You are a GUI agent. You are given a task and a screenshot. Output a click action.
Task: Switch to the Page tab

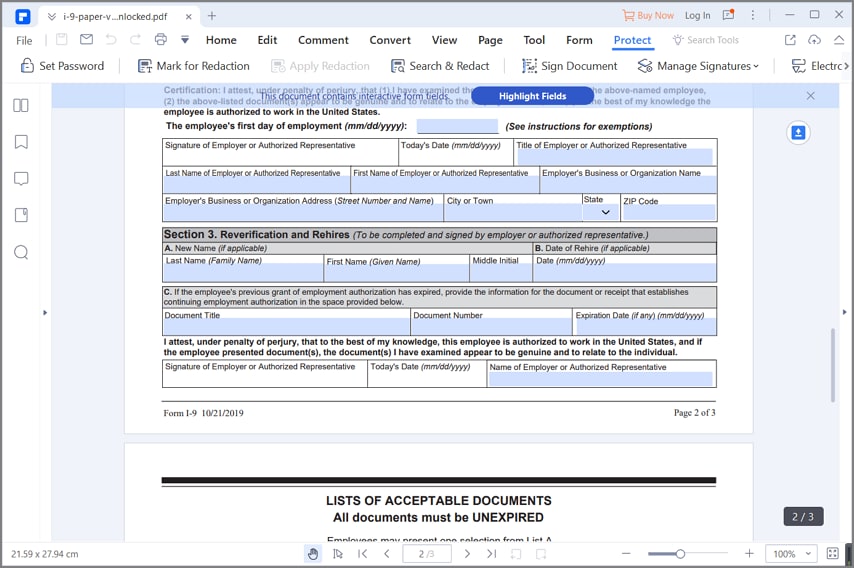pos(490,40)
